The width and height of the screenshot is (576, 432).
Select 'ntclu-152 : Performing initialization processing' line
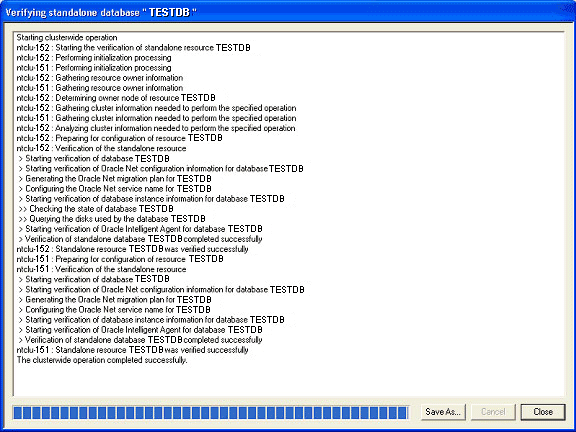[94, 58]
